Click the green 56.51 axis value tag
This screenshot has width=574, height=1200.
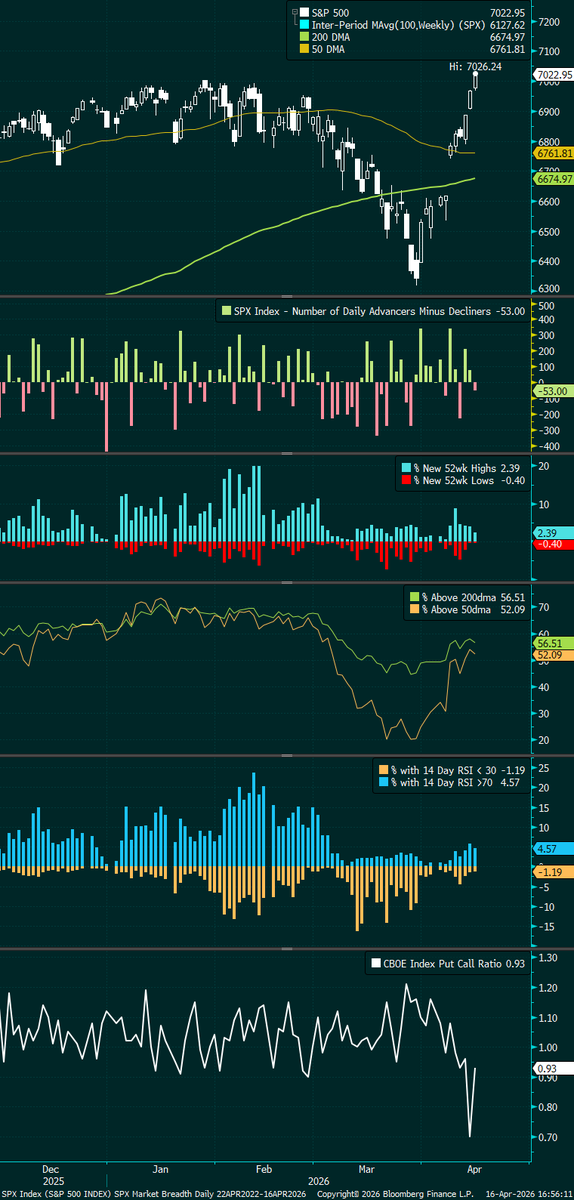pos(554,644)
